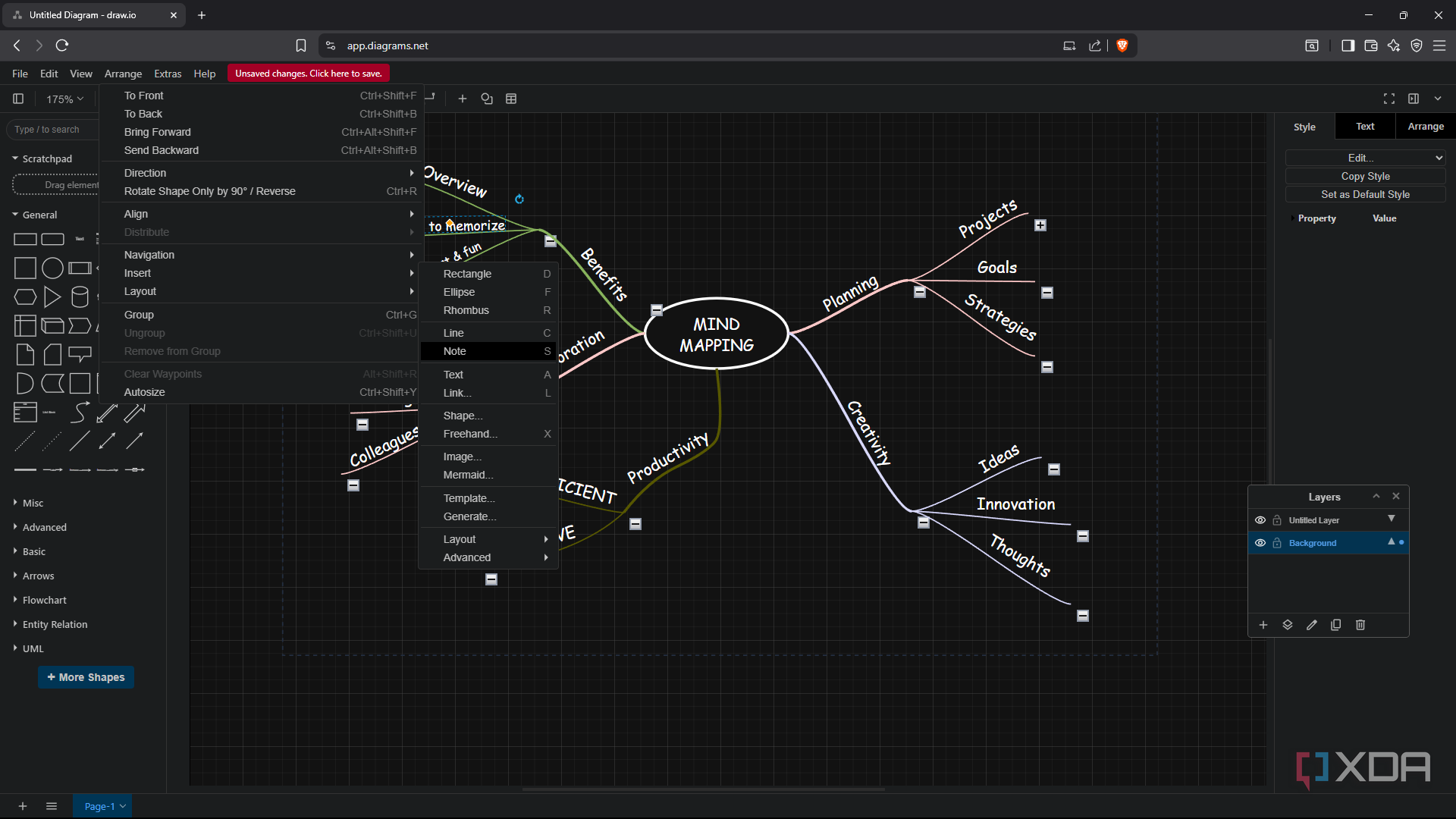This screenshot has height=819, width=1456.
Task: Toggle visibility of Untitled Layer
Action: pos(1260,520)
